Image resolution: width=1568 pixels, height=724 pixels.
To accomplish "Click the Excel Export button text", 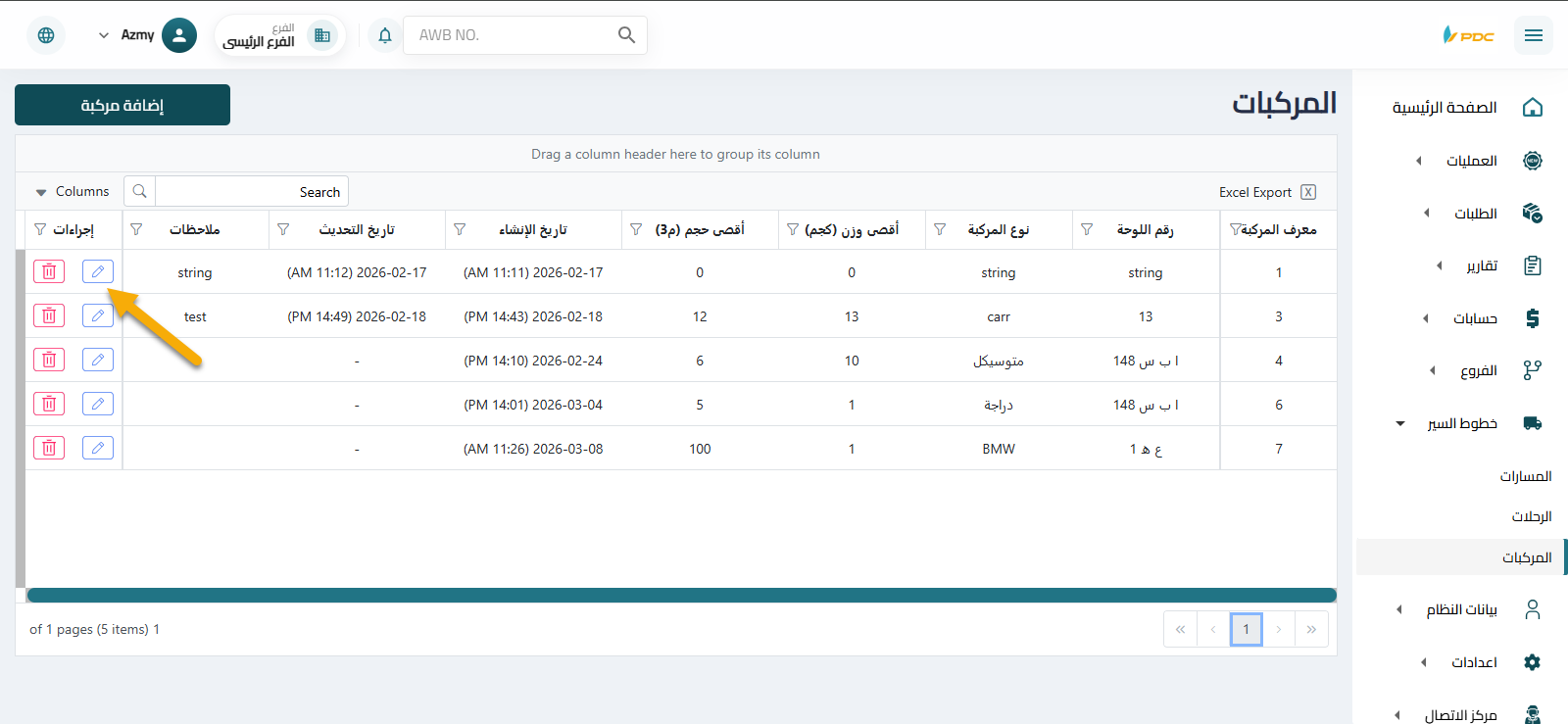I will 1255,192.
